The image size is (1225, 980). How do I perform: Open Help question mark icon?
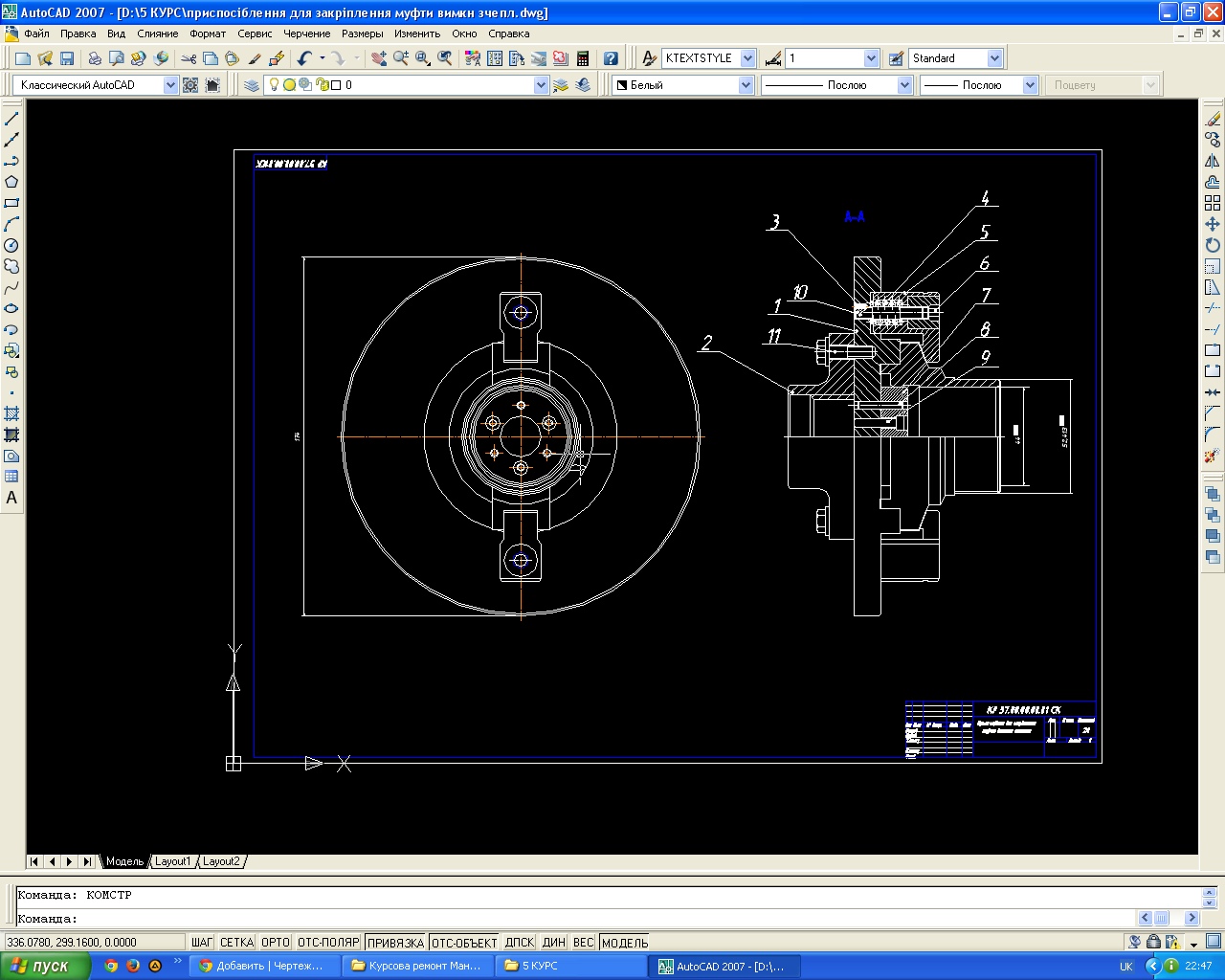[611, 58]
